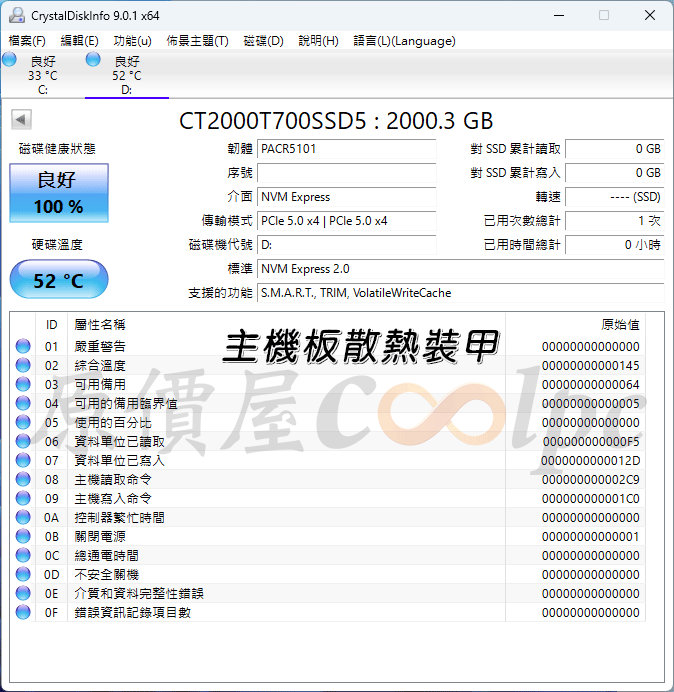Click the status orb for 08 主機讀取命令
The width and height of the screenshot is (674, 692).
pos(23,479)
